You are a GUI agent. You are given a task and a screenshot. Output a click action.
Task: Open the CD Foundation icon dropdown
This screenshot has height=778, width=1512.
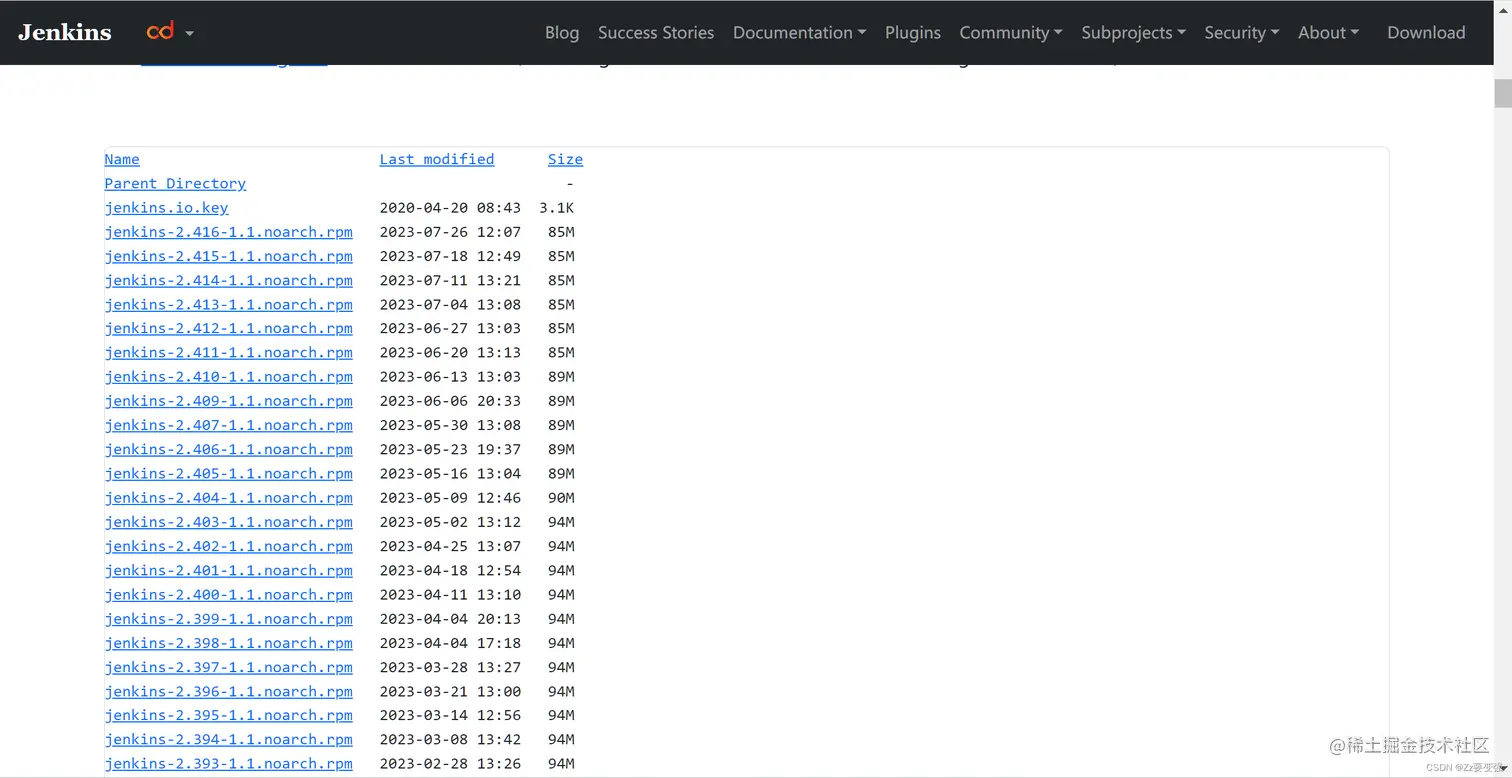pos(169,32)
